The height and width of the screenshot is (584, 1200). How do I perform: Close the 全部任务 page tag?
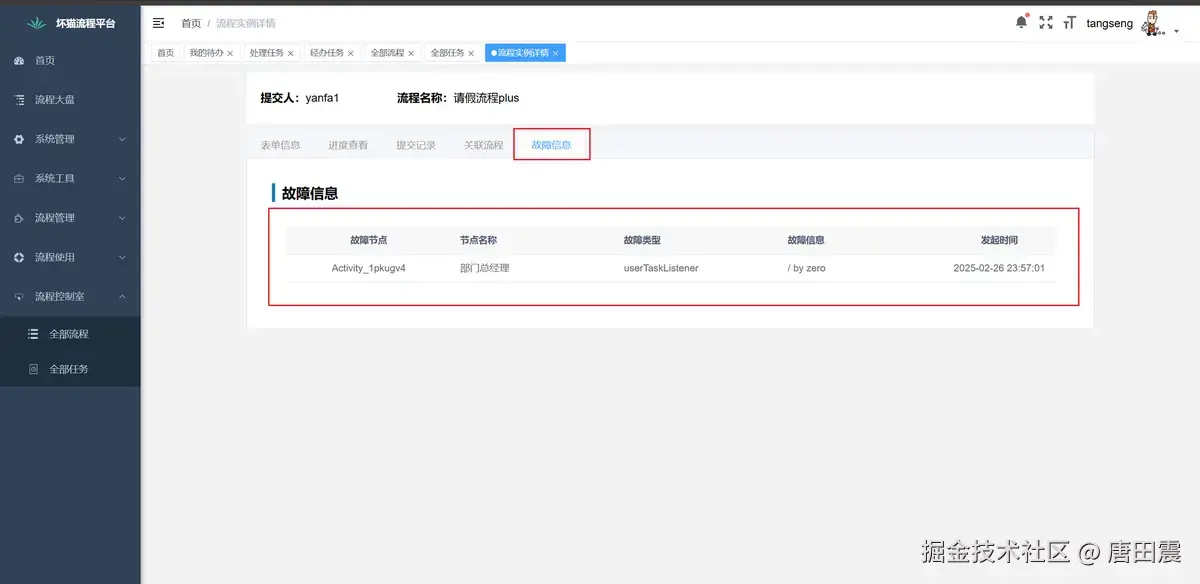[470, 53]
